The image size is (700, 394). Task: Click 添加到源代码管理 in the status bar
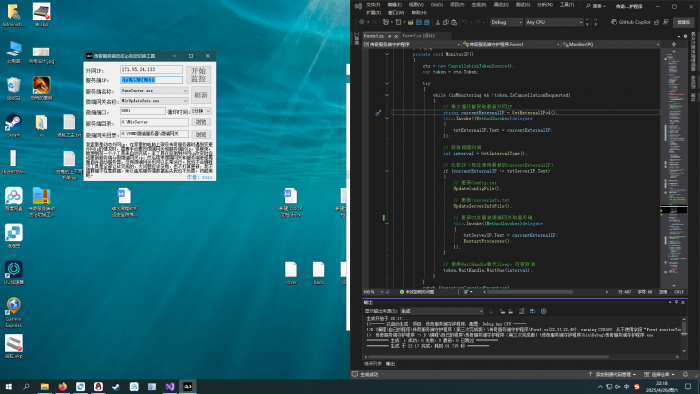[611, 374]
